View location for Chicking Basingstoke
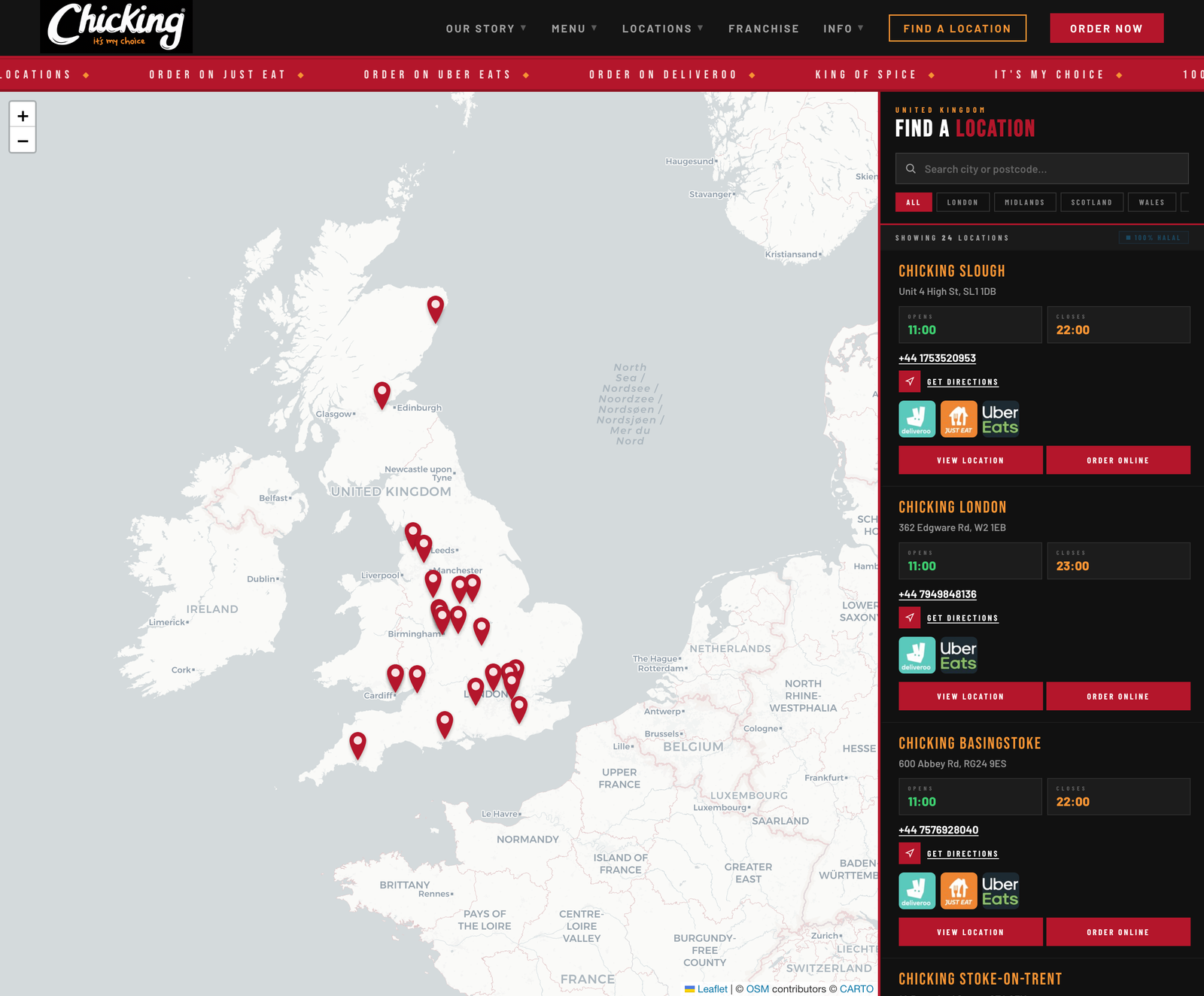1204x996 pixels. click(x=971, y=932)
